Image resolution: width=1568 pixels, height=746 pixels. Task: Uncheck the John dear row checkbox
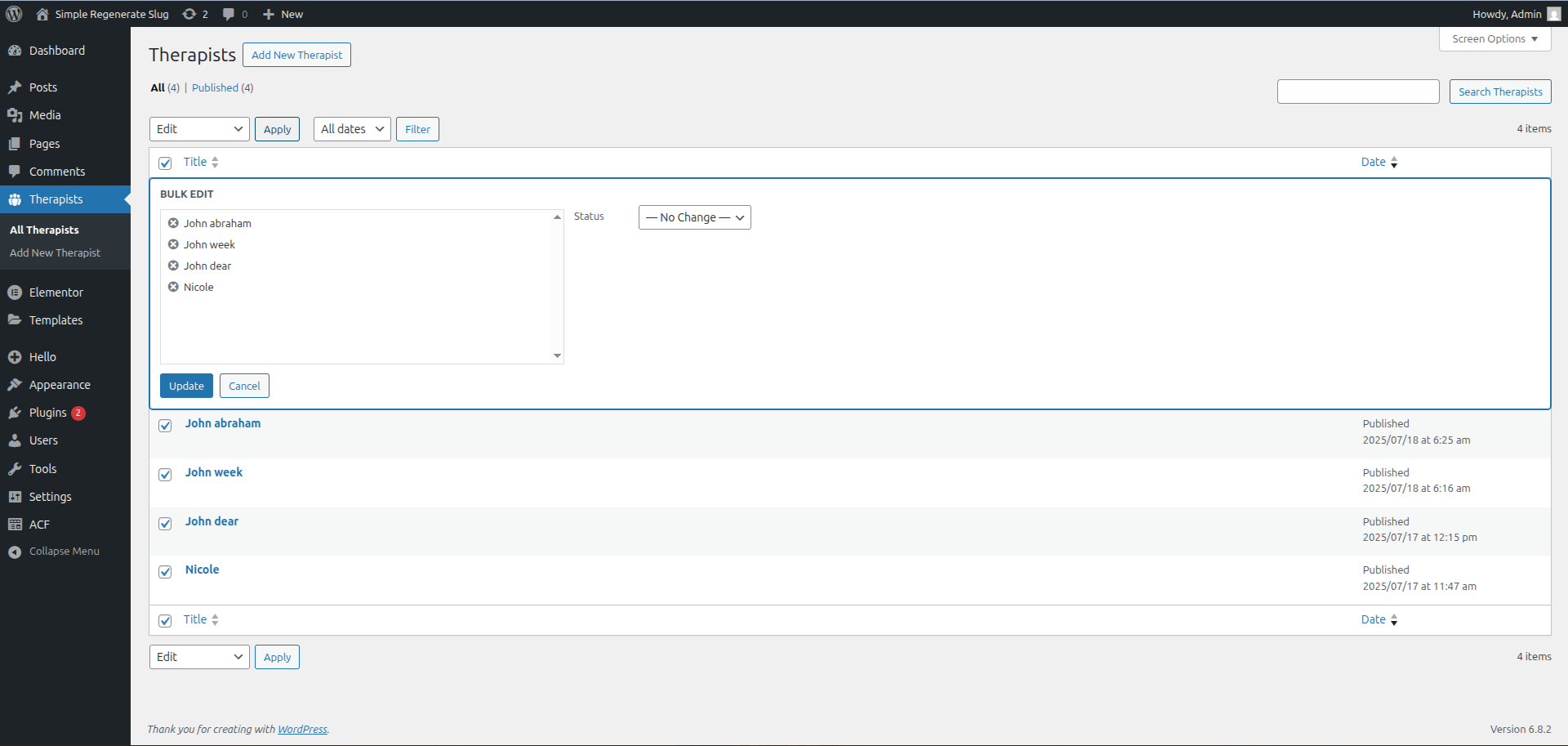pyautogui.click(x=165, y=524)
